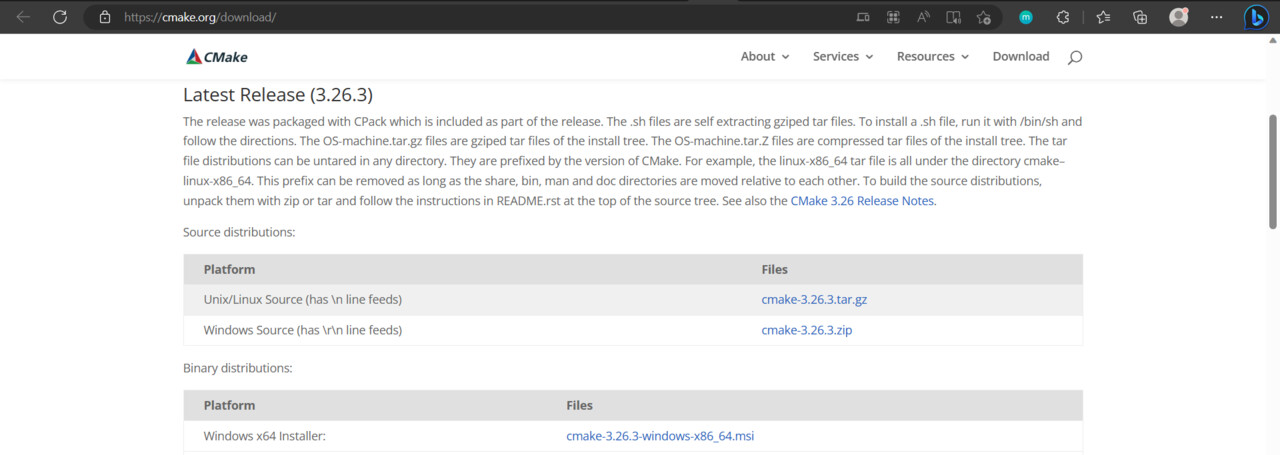Open the Favorites list icon
The image size is (1280, 455).
click(x=1103, y=17)
